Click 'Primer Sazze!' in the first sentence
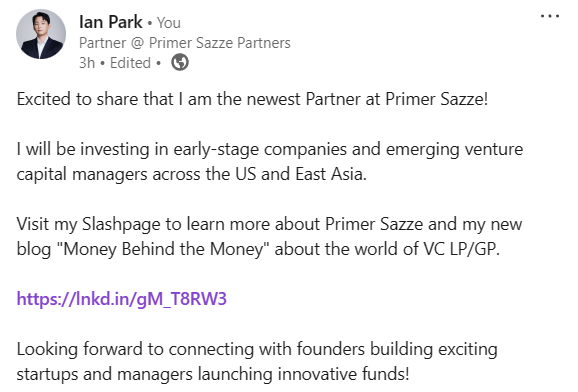Screen dimensions: 578x392 pyautogui.click(x=437, y=99)
